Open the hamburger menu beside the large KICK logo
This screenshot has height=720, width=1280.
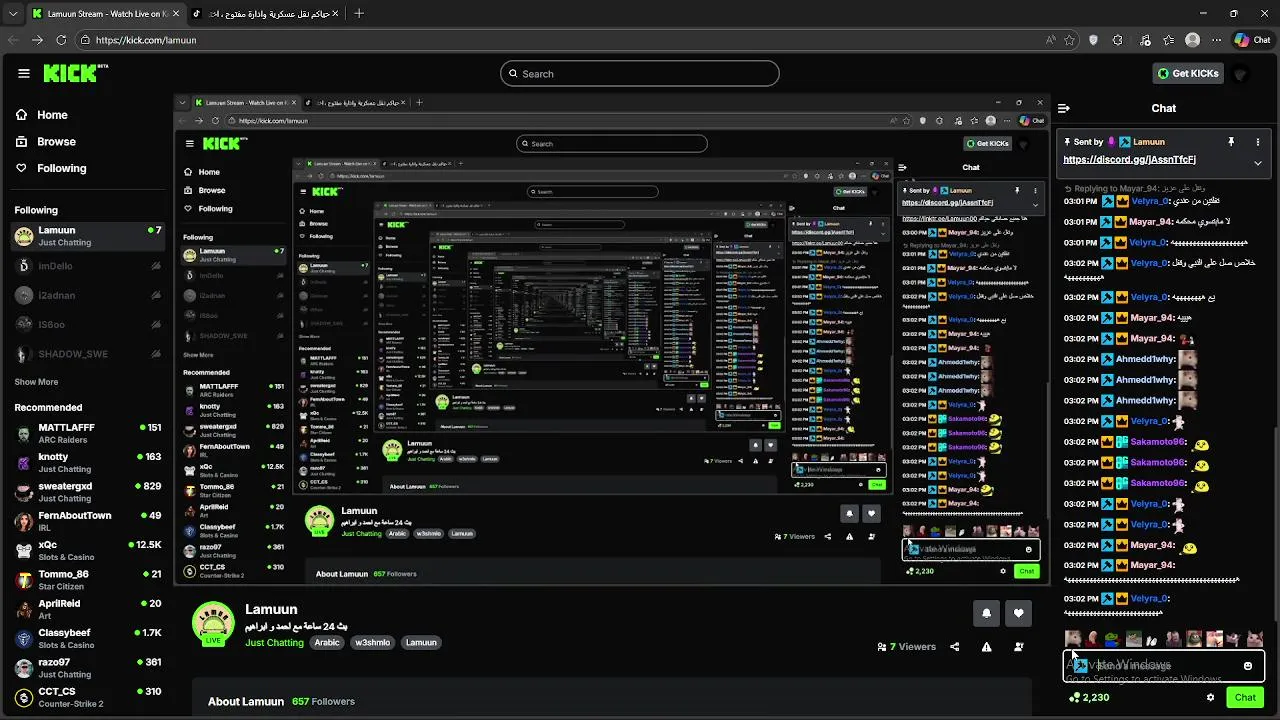23,73
